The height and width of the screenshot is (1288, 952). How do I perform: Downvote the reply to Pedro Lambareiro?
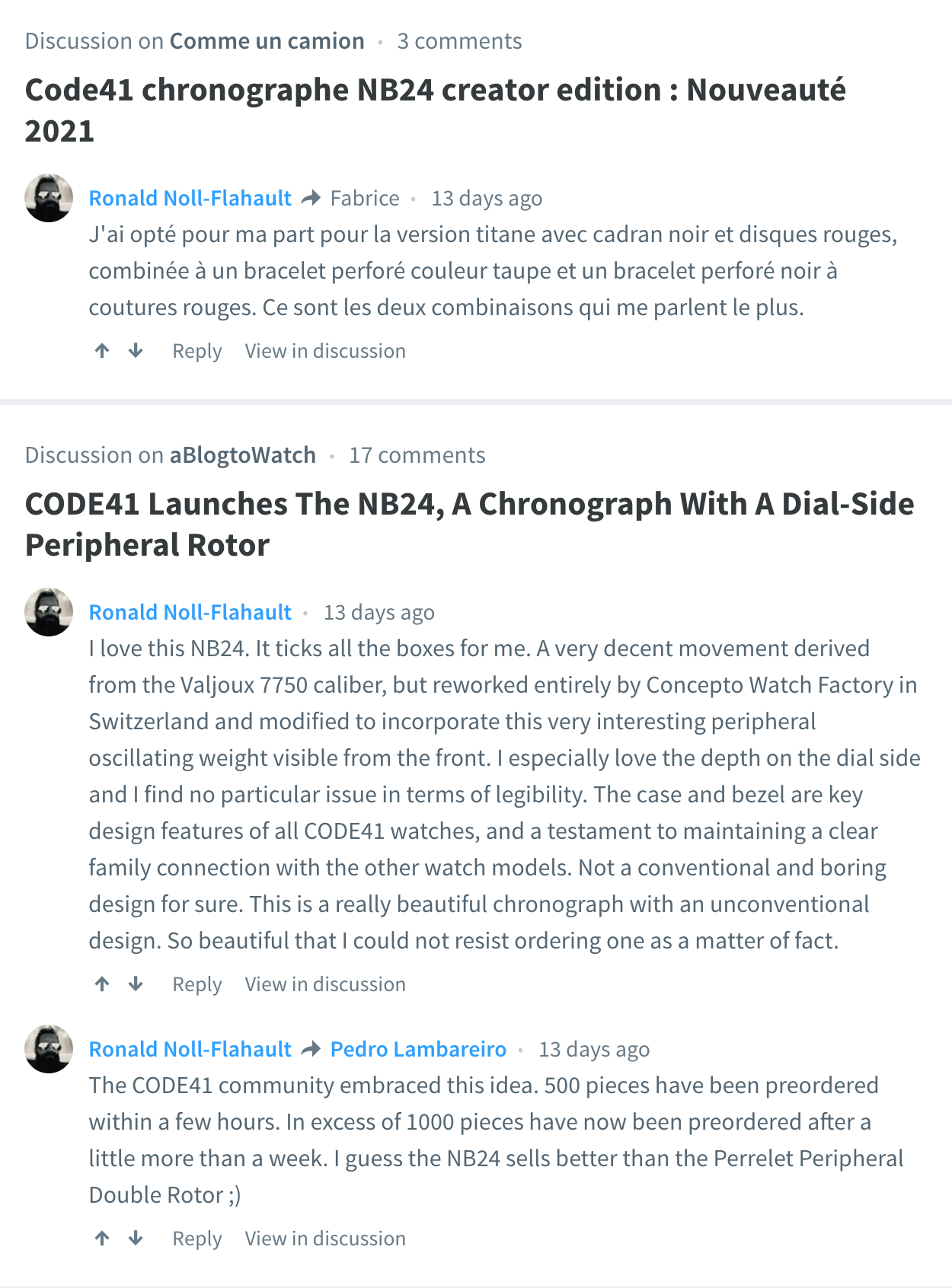pyautogui.click(x=136, y=1239)
